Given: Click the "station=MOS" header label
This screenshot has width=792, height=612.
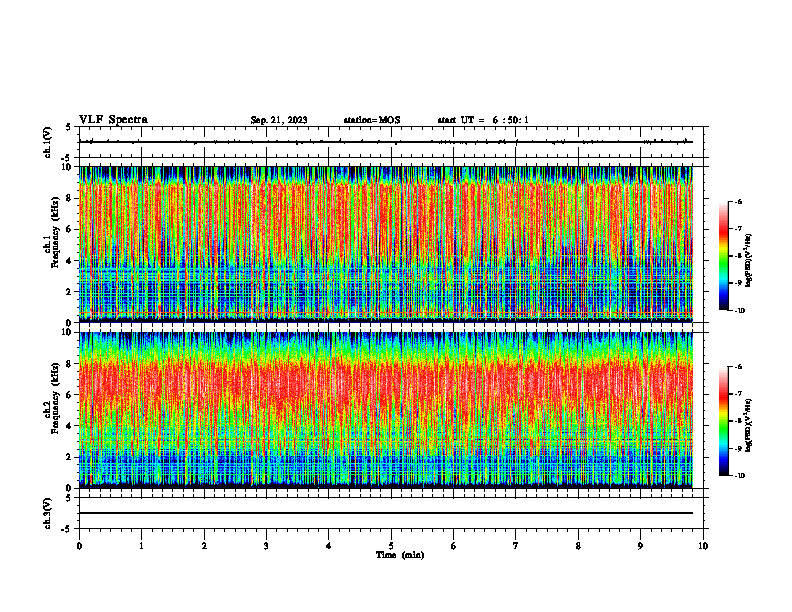Looking at the screenshot, I should (x=372, y=120).
